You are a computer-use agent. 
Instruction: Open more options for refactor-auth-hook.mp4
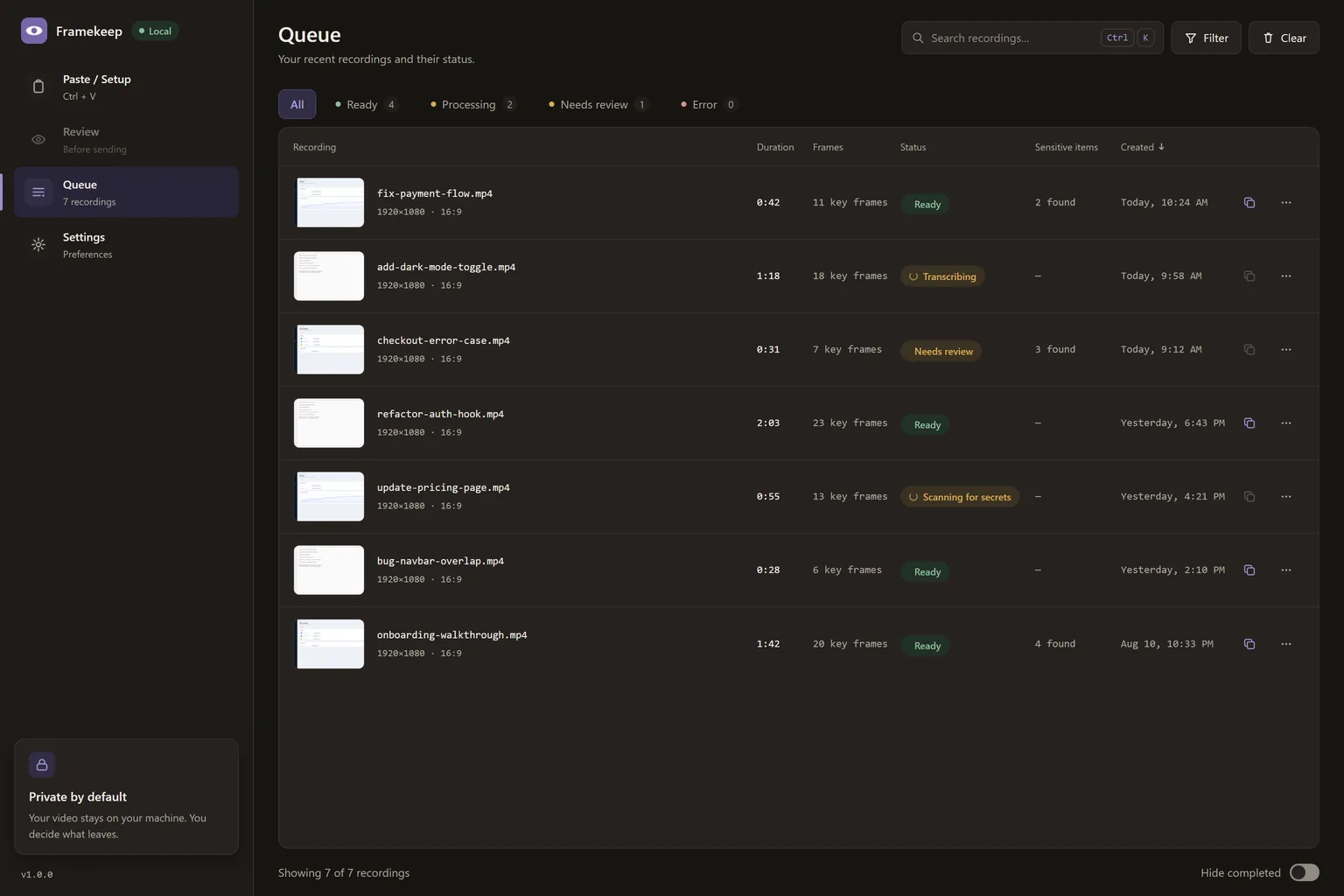1286,423
